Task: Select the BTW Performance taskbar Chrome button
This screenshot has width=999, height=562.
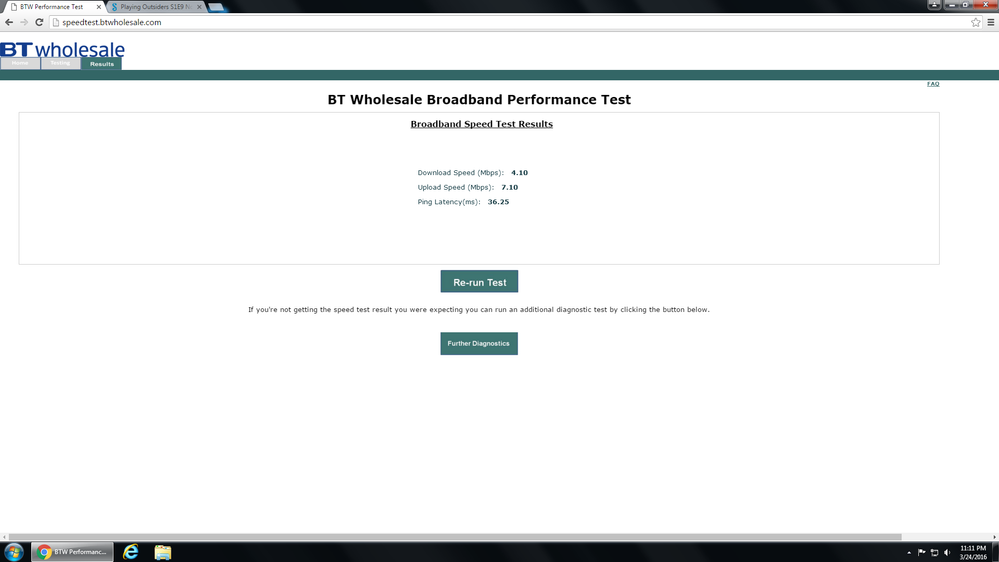Action: (73, 552)
